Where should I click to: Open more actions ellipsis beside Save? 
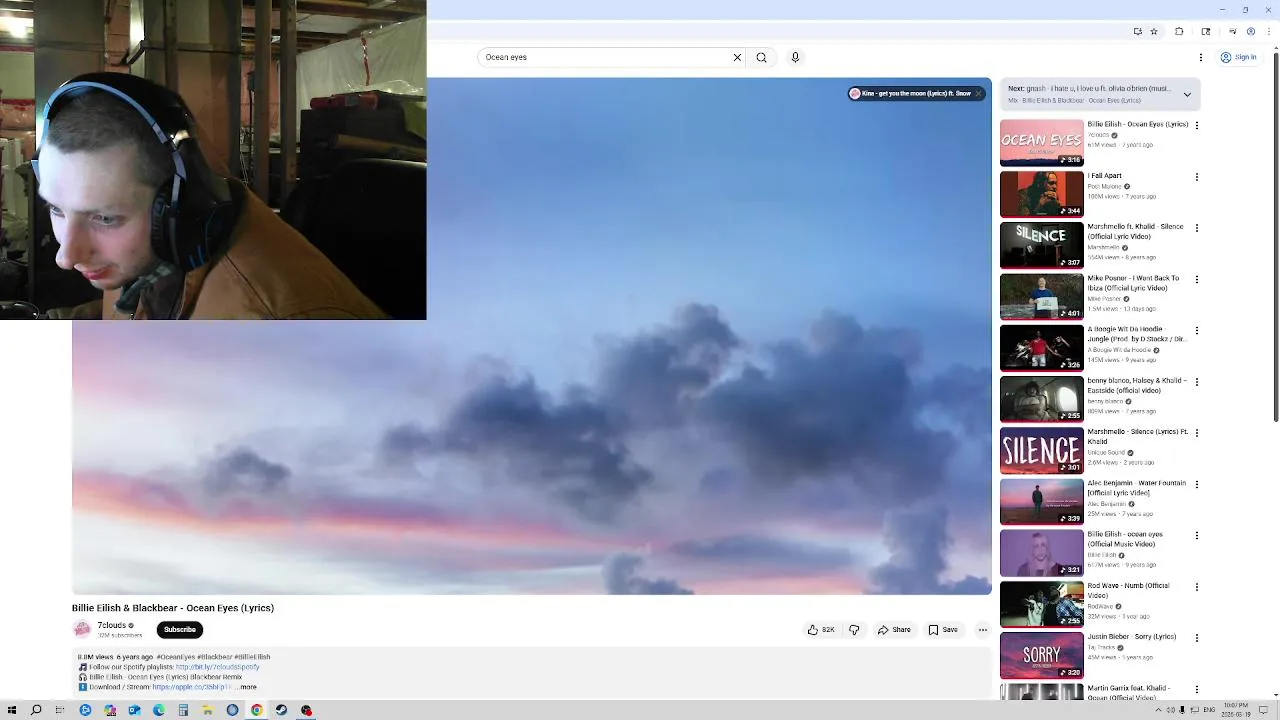pyautogui.click(x=983, y=630)
